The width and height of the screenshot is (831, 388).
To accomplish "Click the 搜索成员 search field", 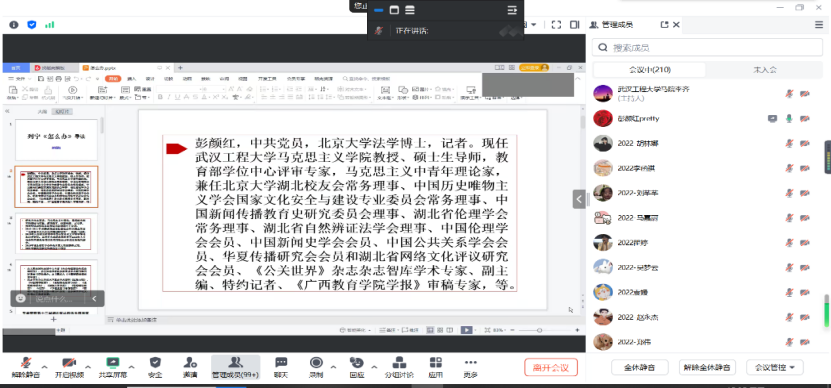I will point(707,47).
